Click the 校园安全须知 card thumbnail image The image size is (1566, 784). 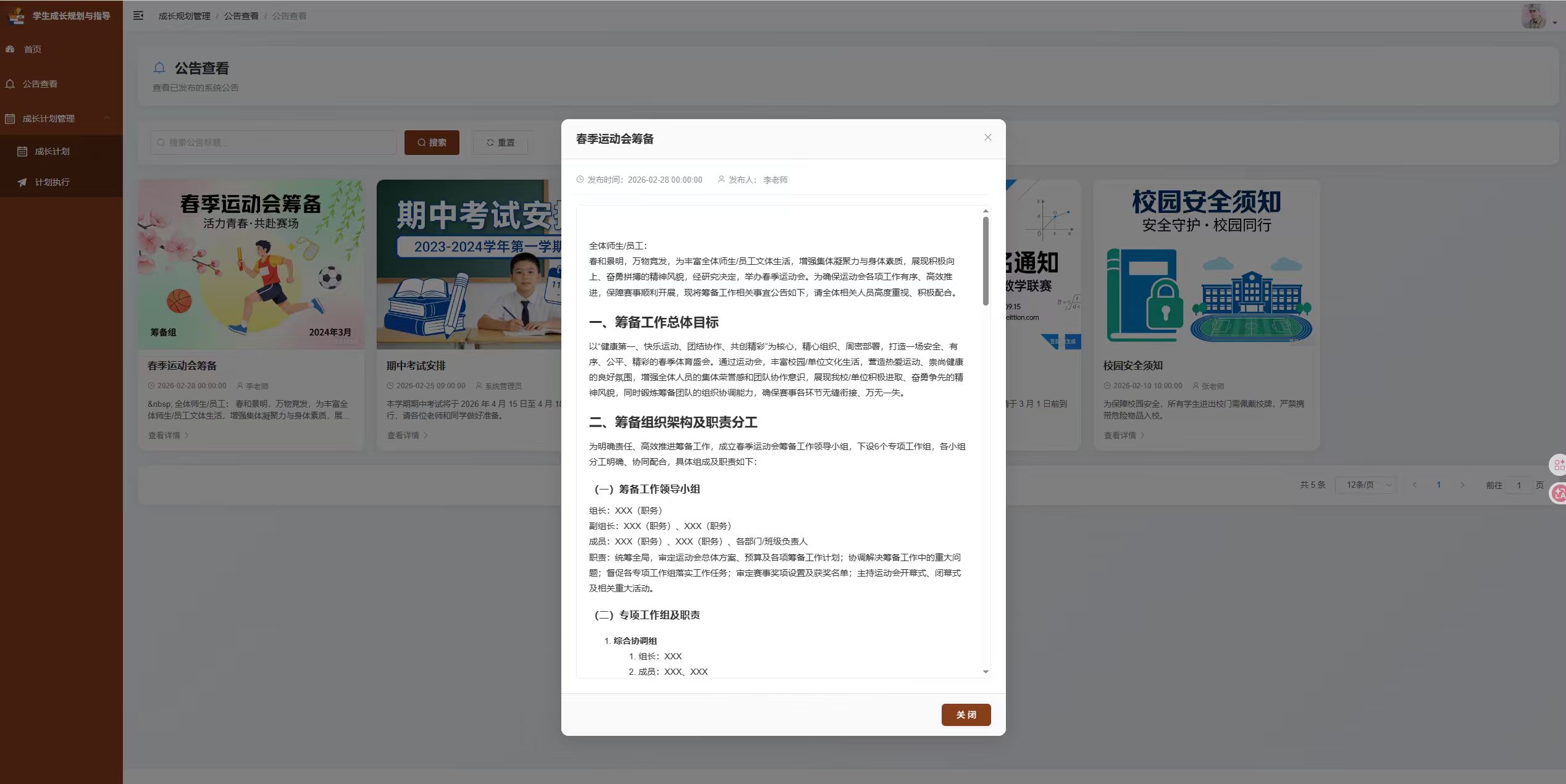1207,264
